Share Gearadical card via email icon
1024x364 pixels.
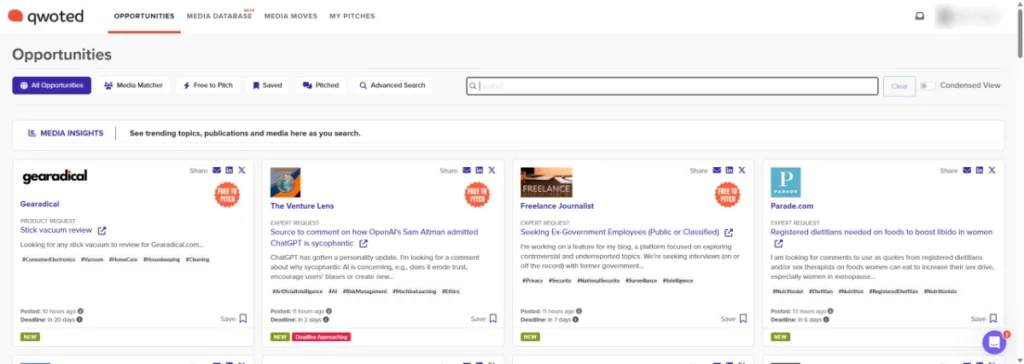217,170
